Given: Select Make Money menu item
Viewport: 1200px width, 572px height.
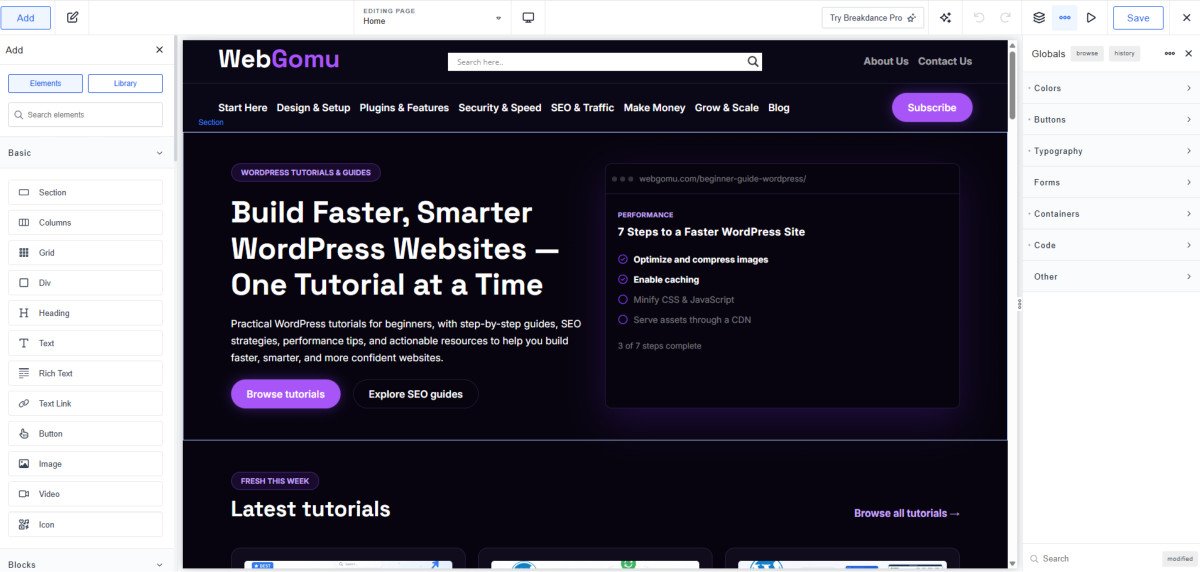Looking at the screenshot, I should pyautogui.click(x=655, y=107).
